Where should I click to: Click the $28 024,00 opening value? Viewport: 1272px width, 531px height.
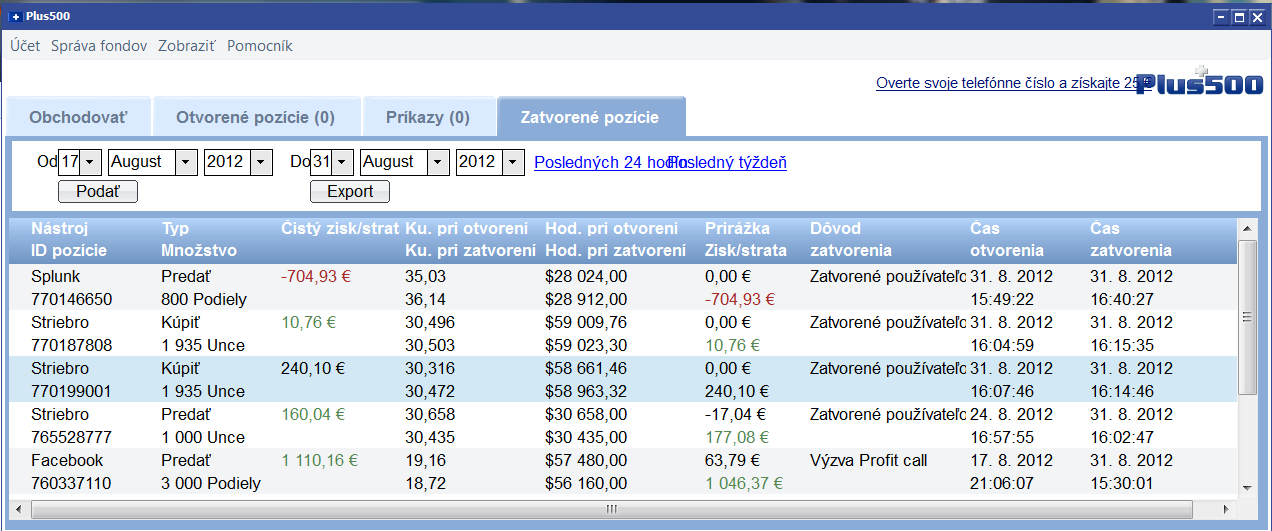click(x=586, y=276)
